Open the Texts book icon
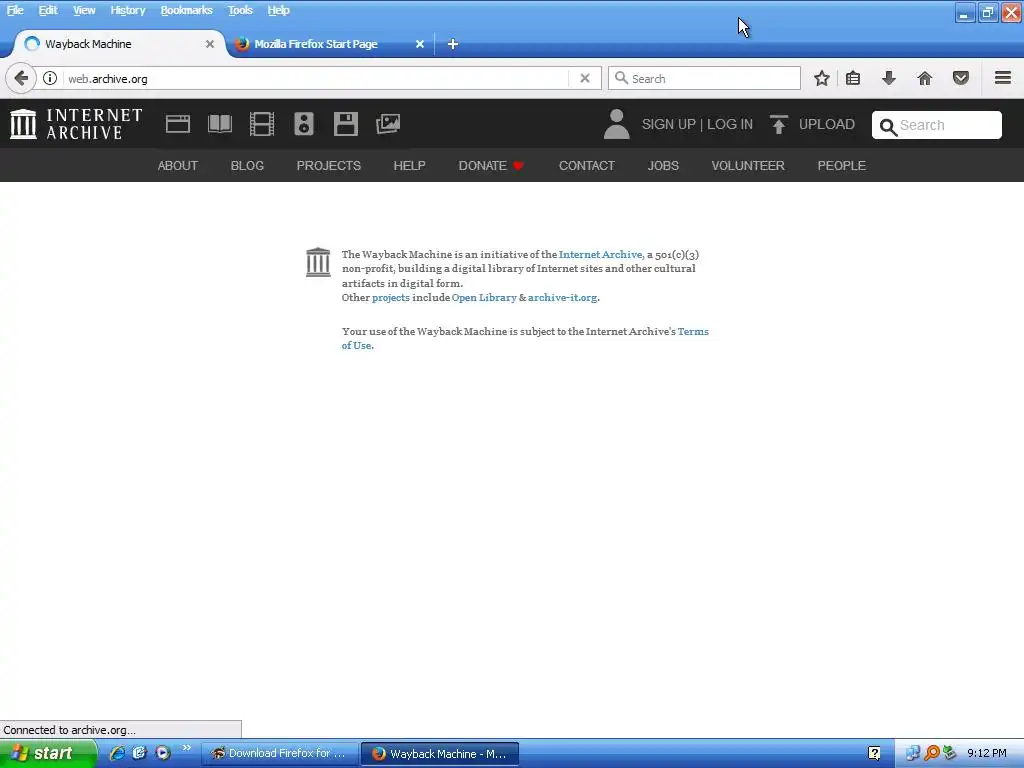 coord(219,124)
